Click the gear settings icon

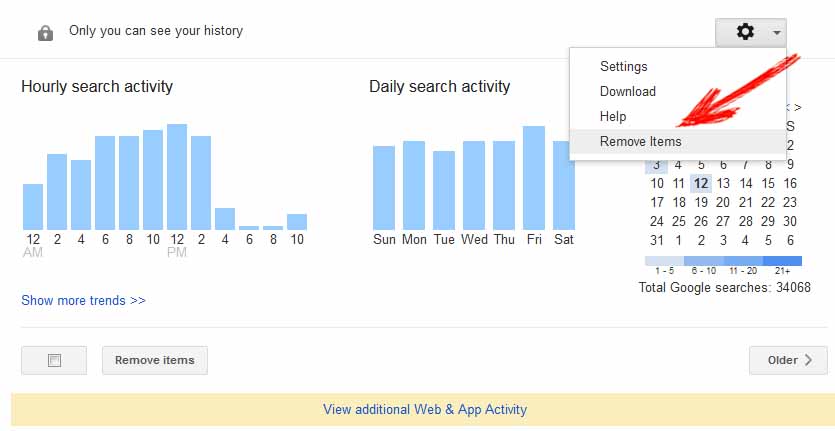[x=745, y=32]
